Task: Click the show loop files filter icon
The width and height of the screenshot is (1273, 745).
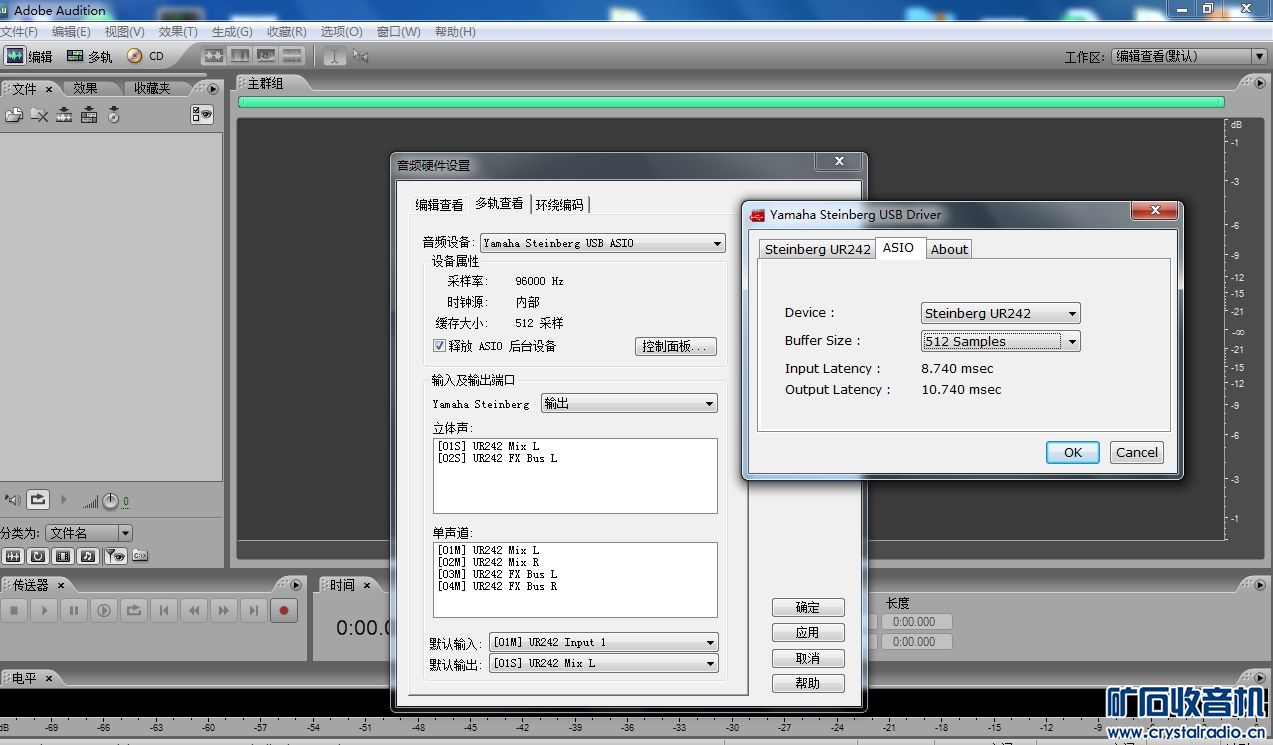Action: pos(37,556)
